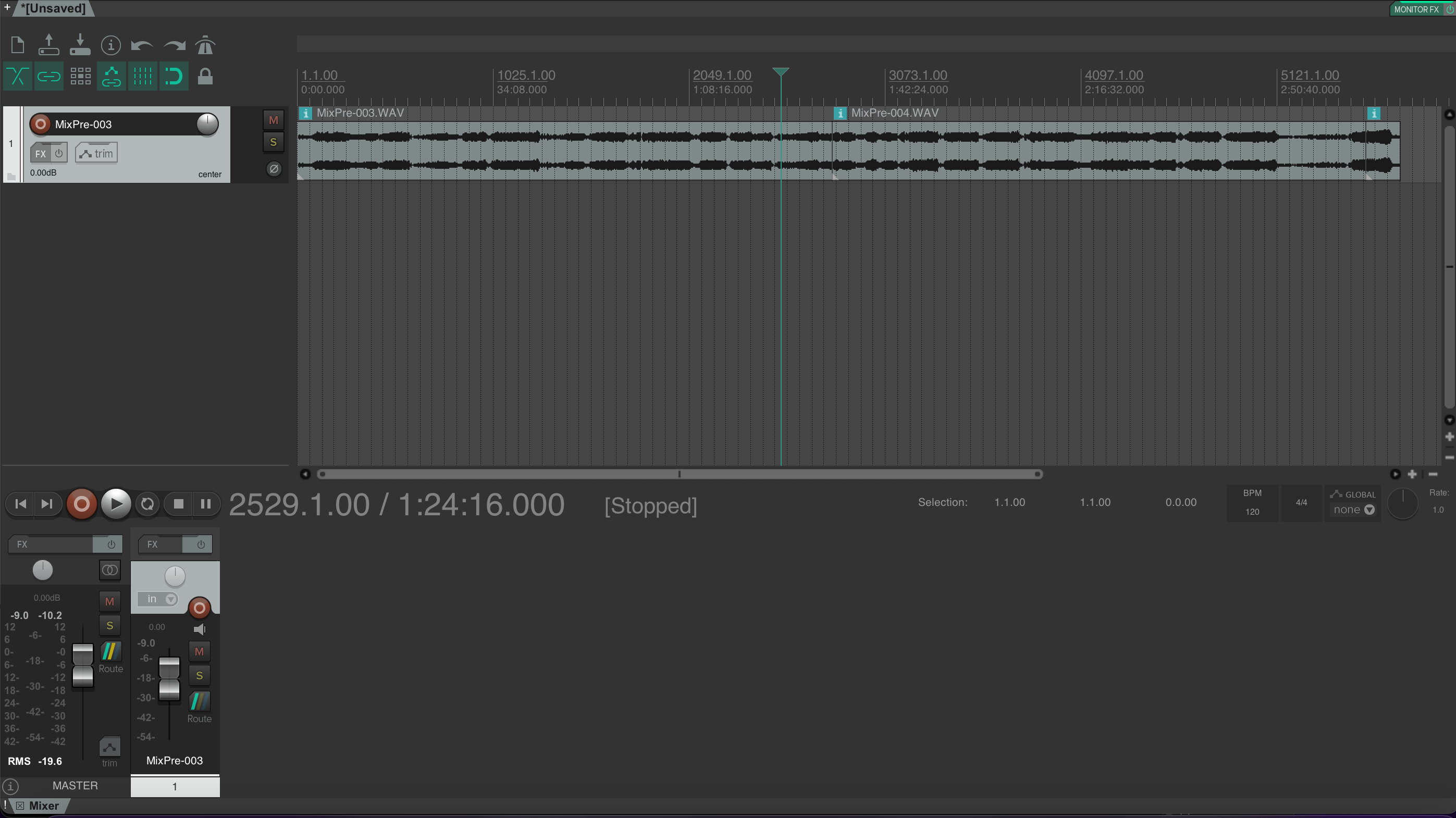
Task: Open the trim envelope button on track 1
Action: click(x=95, y=153)
